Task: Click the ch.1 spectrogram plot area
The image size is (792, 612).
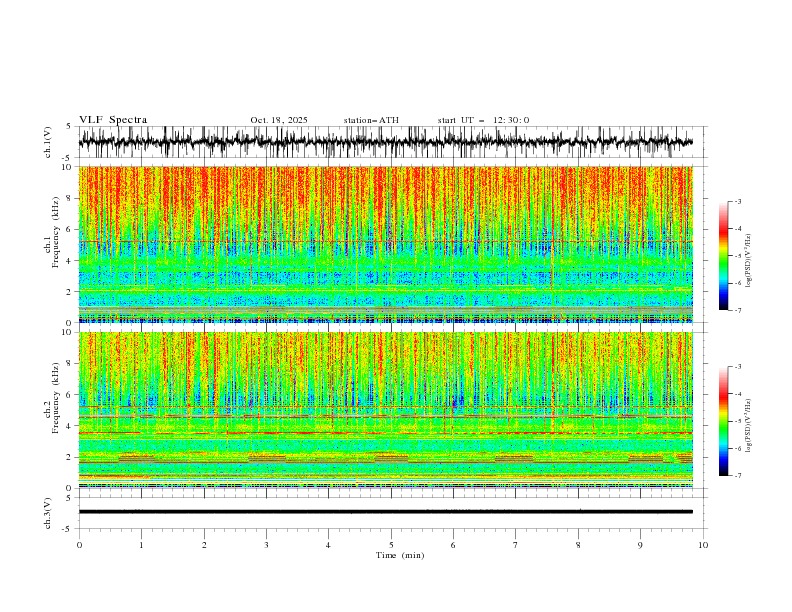Action: coord(385,244)
